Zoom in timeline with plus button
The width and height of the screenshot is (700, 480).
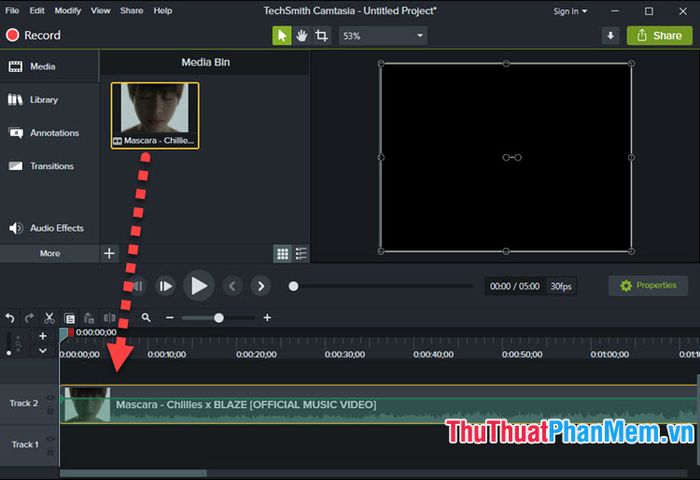pyautogui.click(x=267, y=317)
